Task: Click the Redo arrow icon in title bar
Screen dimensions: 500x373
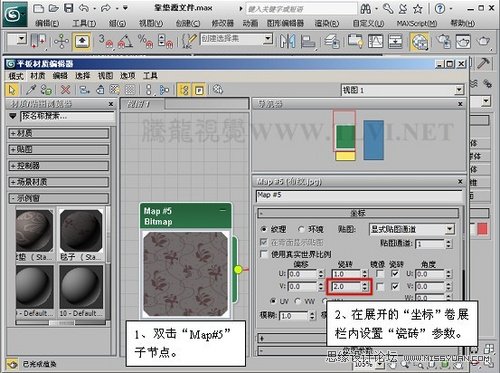Action: (x=106, y=8)
